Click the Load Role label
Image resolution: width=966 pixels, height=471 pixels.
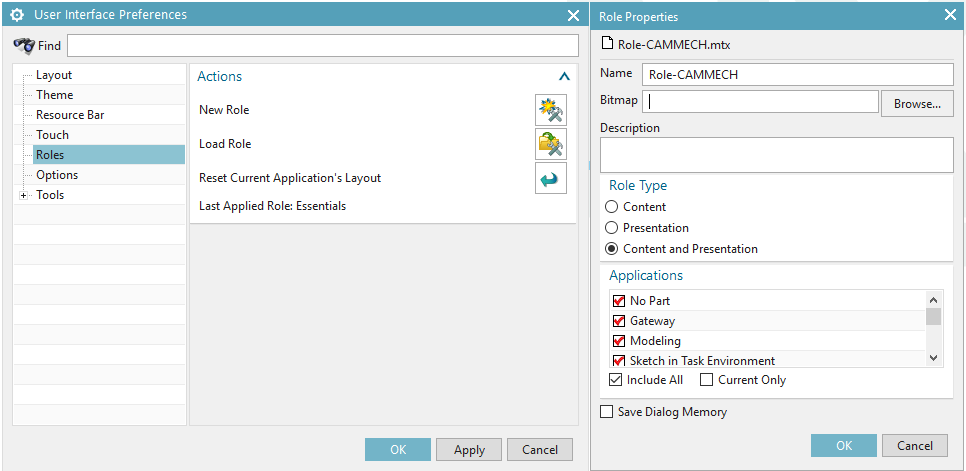tap(225, 144)
